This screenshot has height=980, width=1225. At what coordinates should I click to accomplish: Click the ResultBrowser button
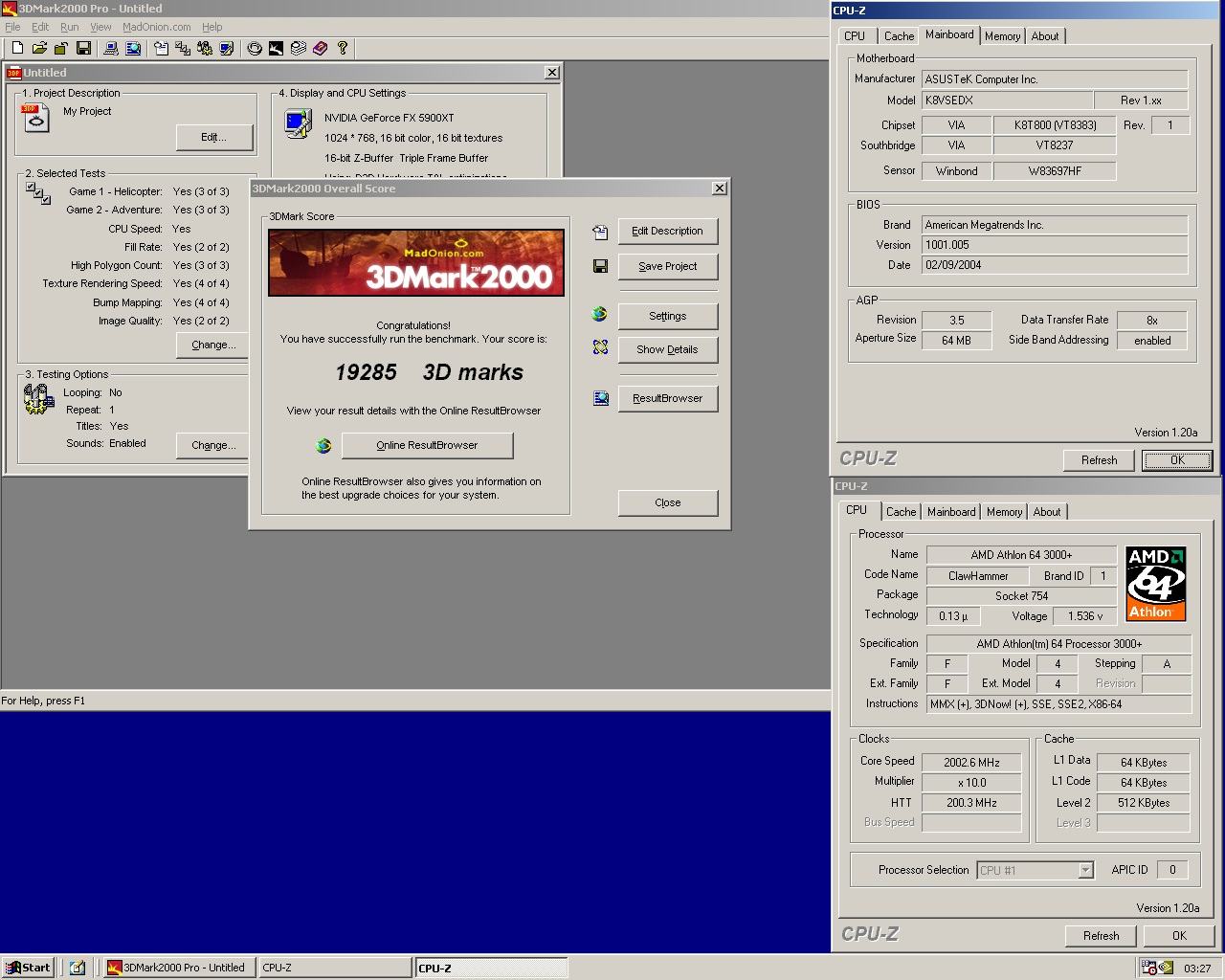click(x=667, y=398)
